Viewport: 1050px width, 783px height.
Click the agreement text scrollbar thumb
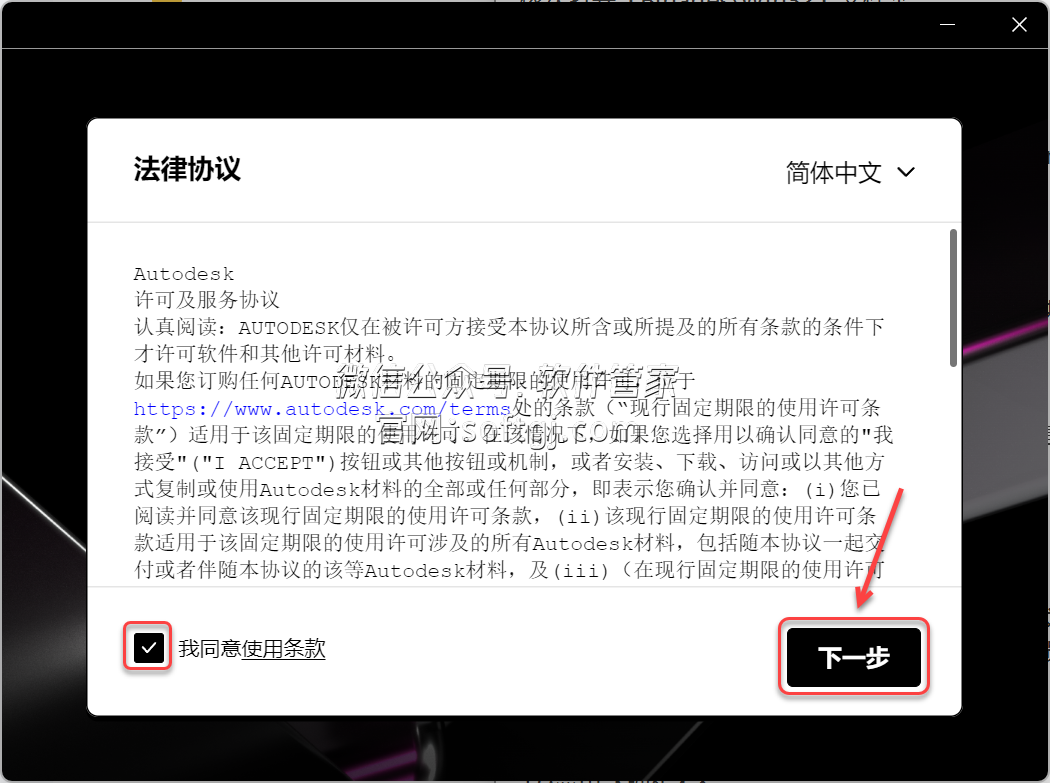[x=953, y=298]
